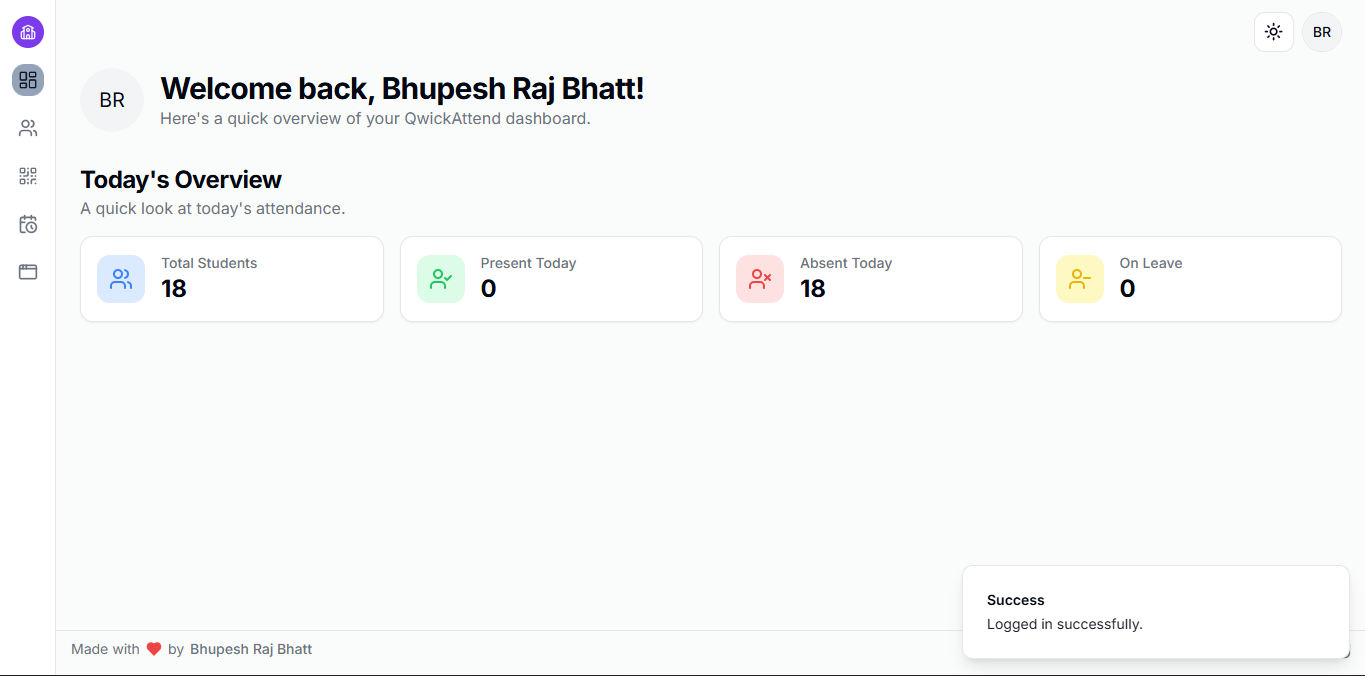Image resolution: width=1365 pixels, height=676 pixels.
Task: Click the window panel icon in sidebar
Action: [28, 272]
